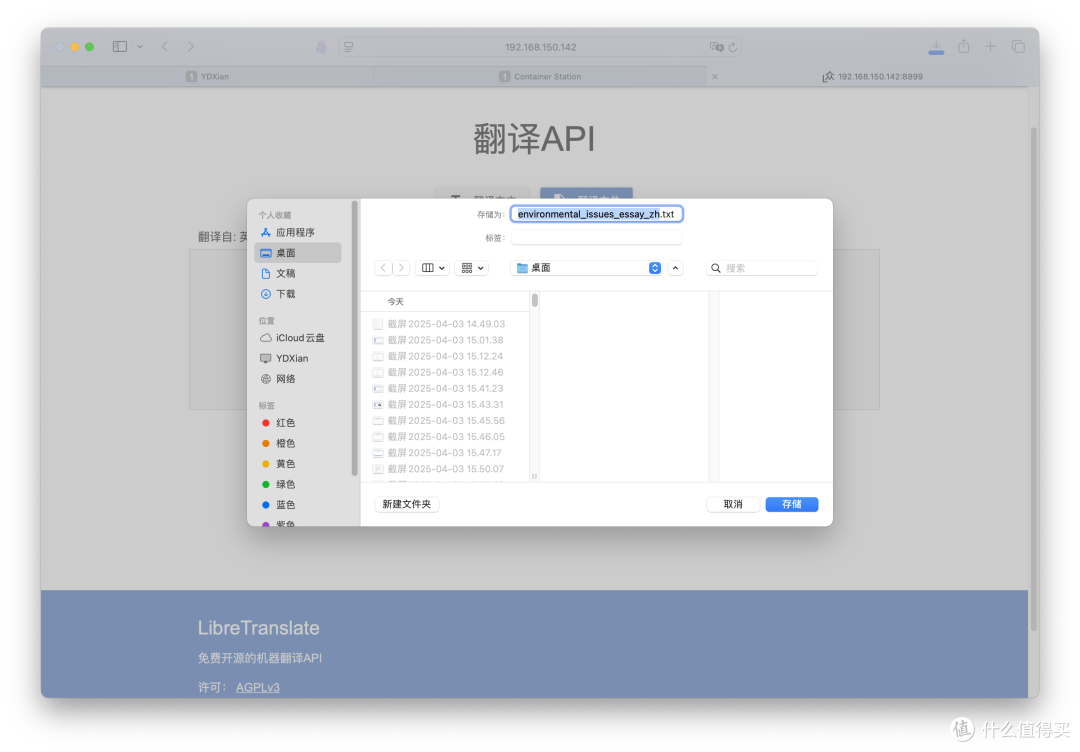Click the reader view icon in address bar

tap(349, 47)
